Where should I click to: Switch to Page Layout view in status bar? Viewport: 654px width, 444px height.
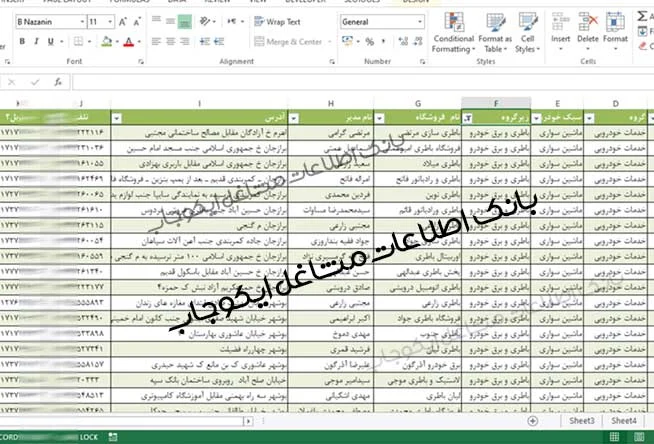click(x=639, y=437)
